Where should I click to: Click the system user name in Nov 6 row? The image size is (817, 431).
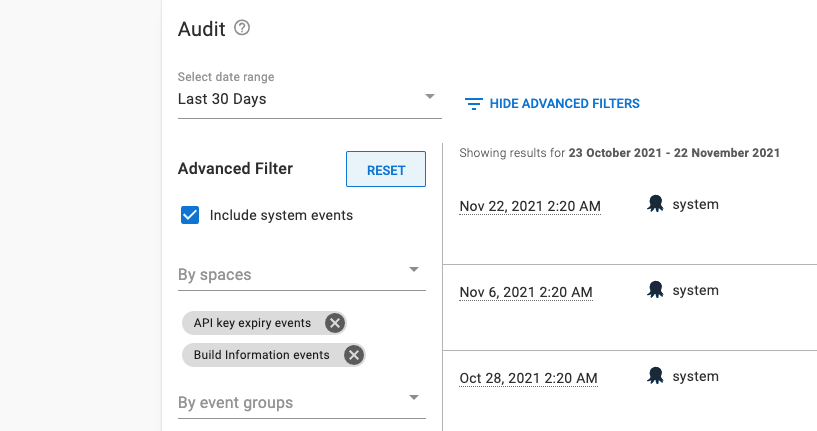point(695,290)
